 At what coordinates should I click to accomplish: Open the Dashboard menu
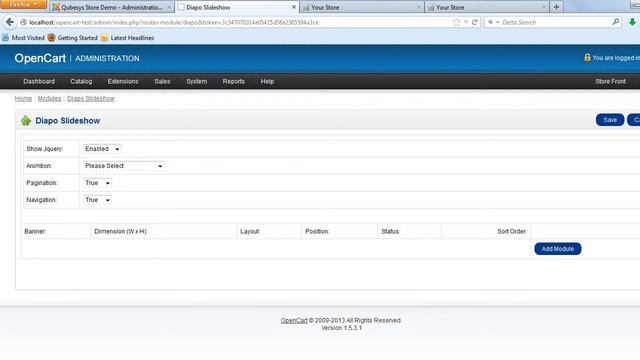[39, 81]
